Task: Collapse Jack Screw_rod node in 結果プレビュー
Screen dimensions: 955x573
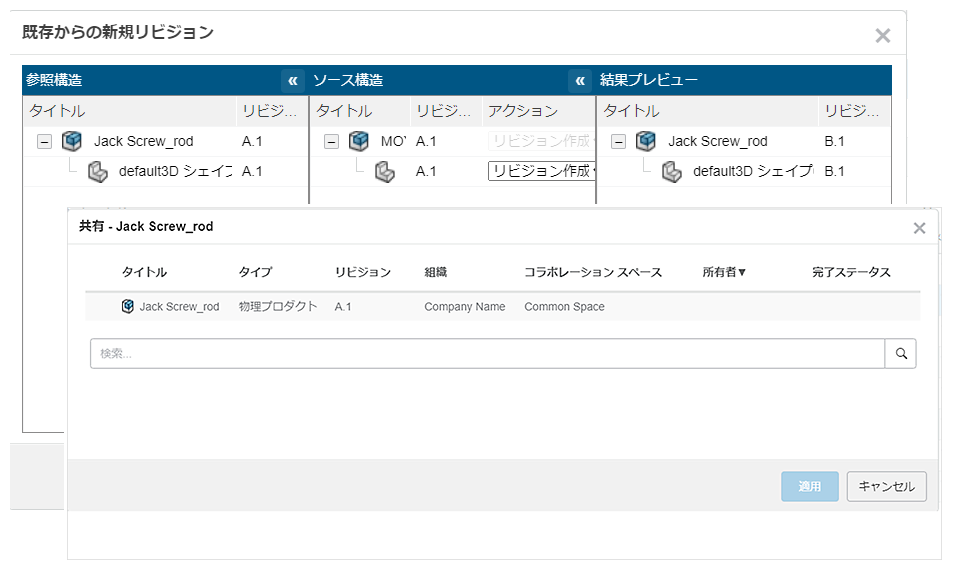Action: 618,142
